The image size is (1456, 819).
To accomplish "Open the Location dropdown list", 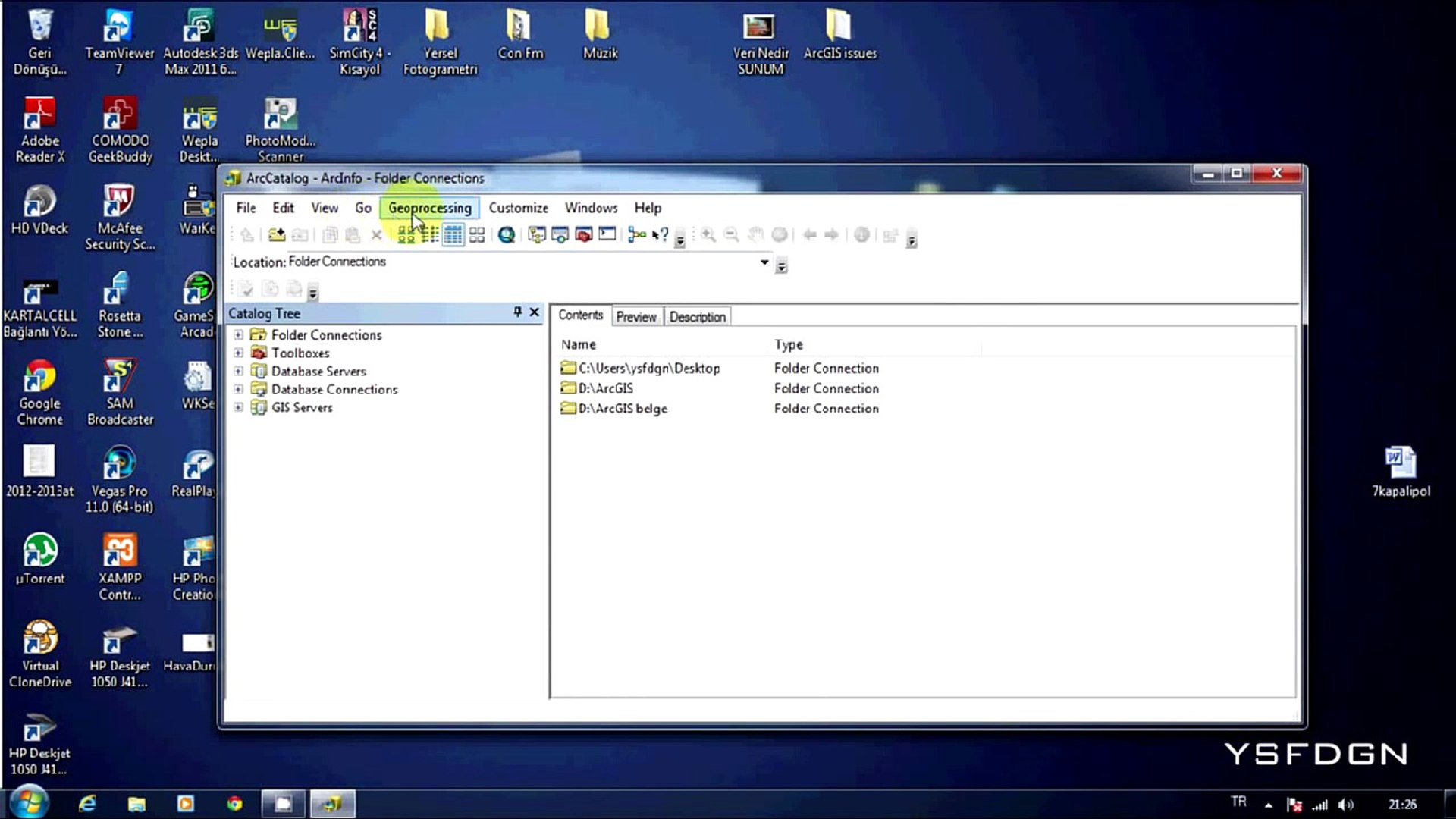I will point(764,262).
